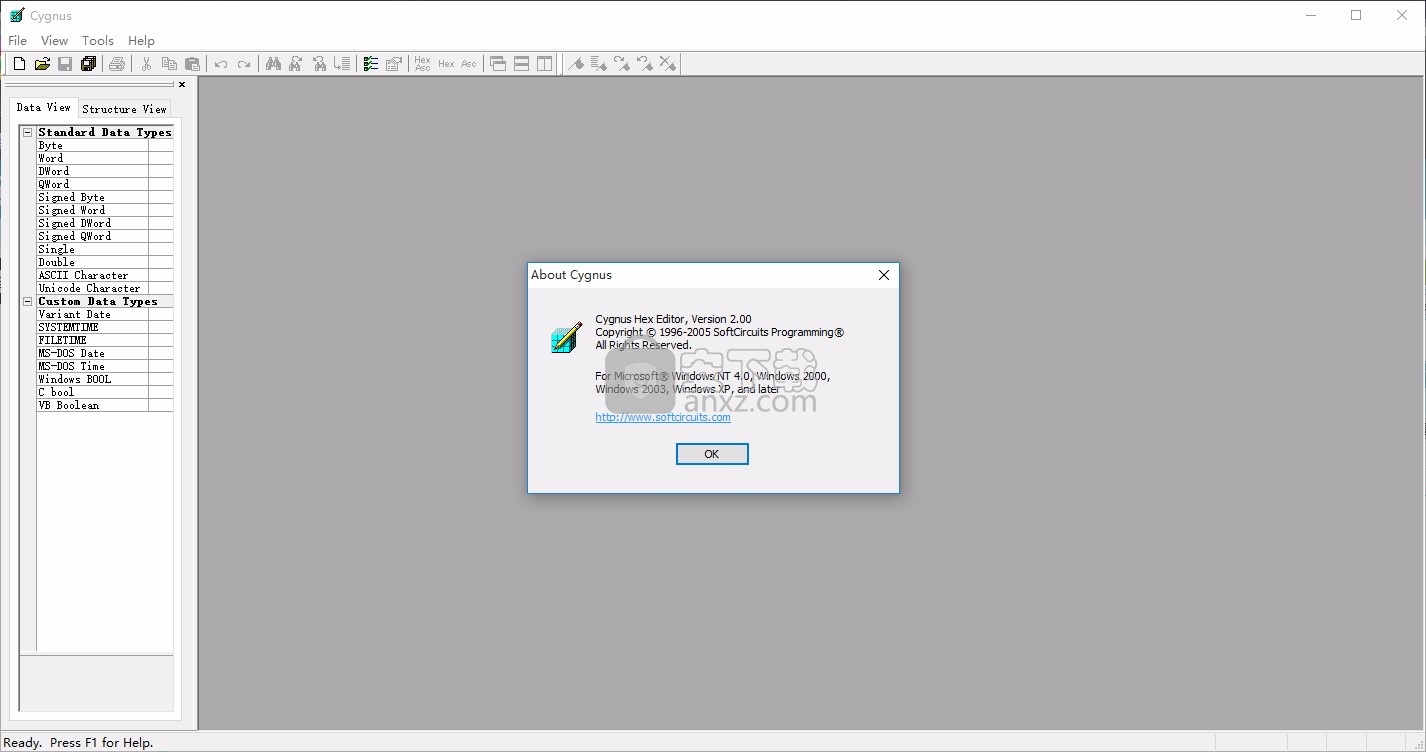Click the Cygnus icon in About dialog
This screenshot has width=1426, height=752.
click(566, 338)
